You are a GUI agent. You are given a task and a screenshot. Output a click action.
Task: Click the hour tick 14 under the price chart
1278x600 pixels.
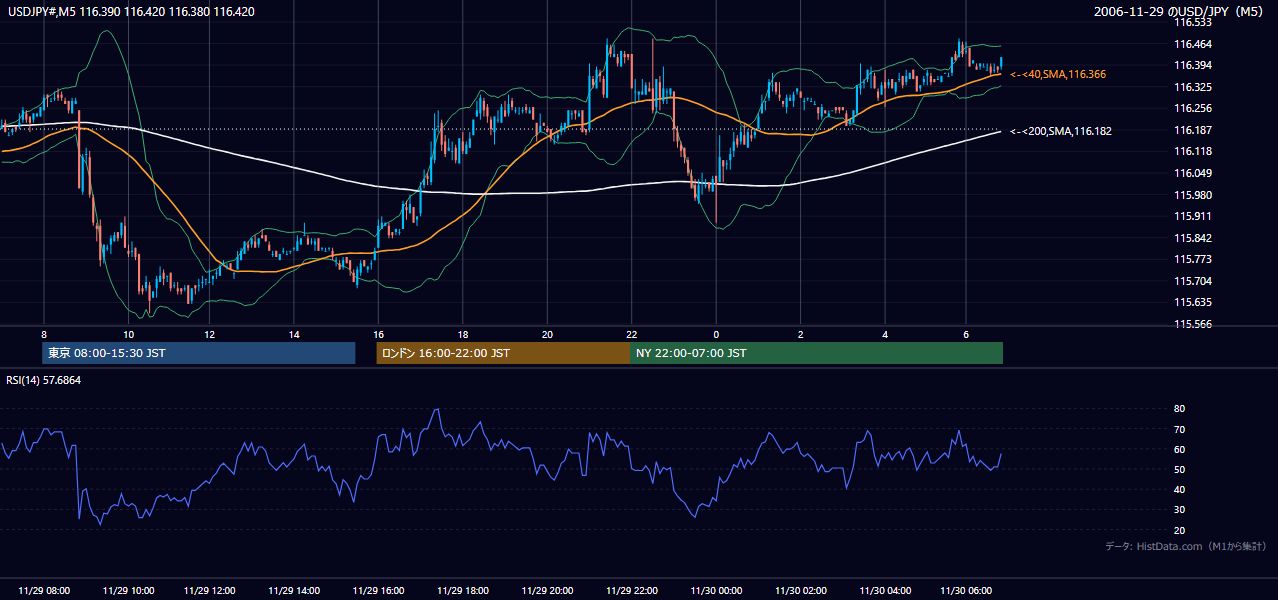point(294,333)
